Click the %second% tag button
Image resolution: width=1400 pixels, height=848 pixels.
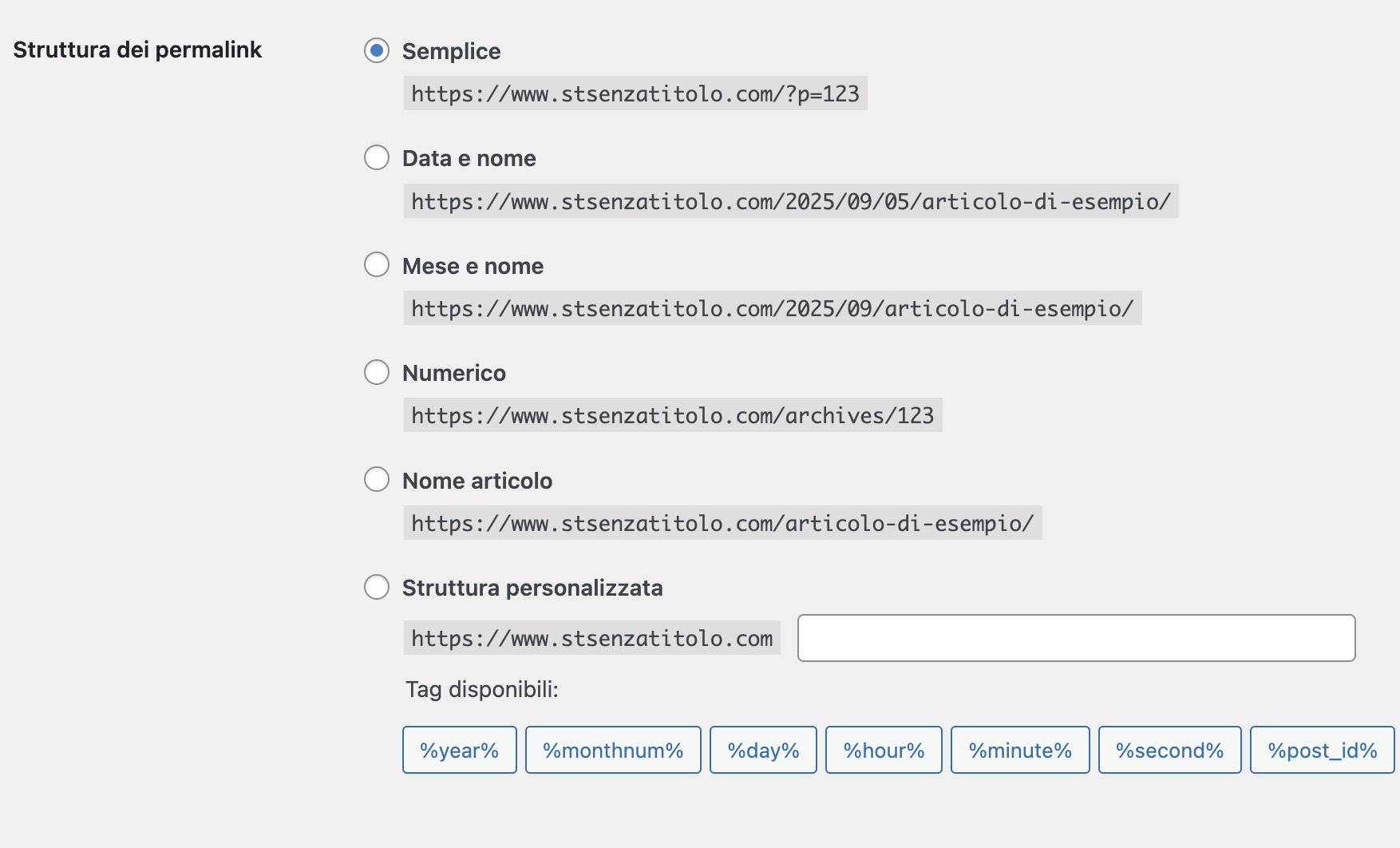pos(1170,750)
